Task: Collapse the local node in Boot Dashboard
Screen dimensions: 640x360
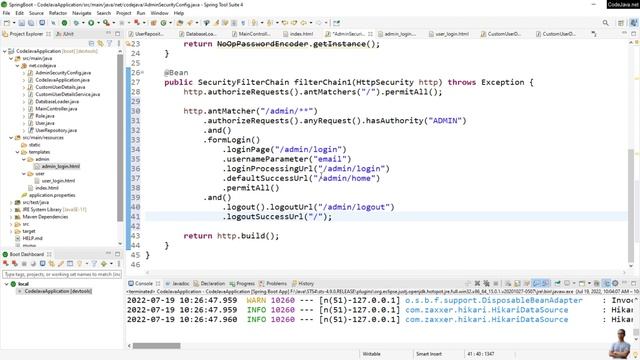Action: coord(6,284)
